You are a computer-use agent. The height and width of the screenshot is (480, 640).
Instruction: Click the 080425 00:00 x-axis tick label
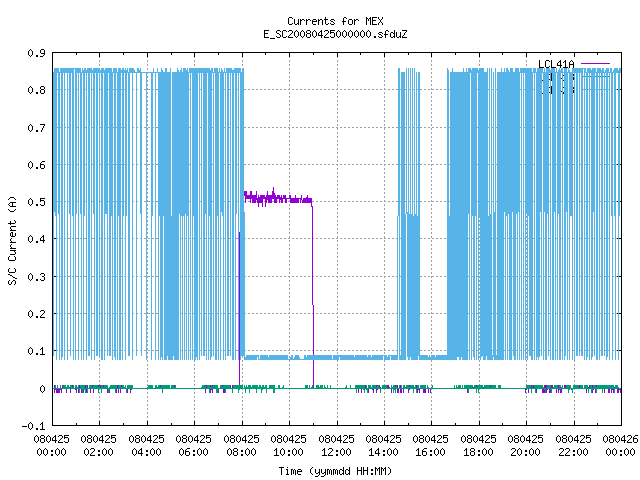pyautogui.click(x=51, y=446)
